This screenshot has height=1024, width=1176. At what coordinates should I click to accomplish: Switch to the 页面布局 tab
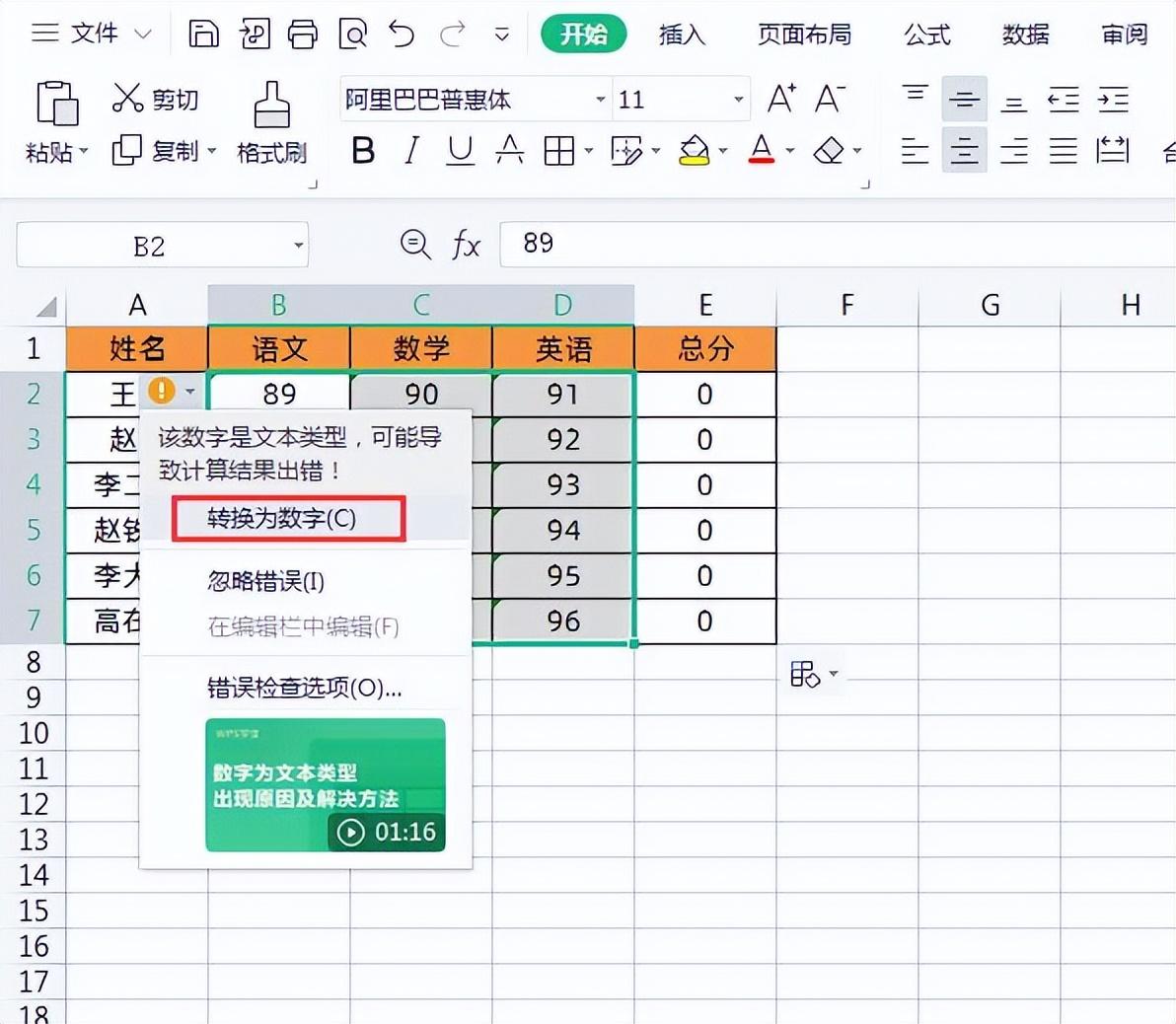coord(804,35)
